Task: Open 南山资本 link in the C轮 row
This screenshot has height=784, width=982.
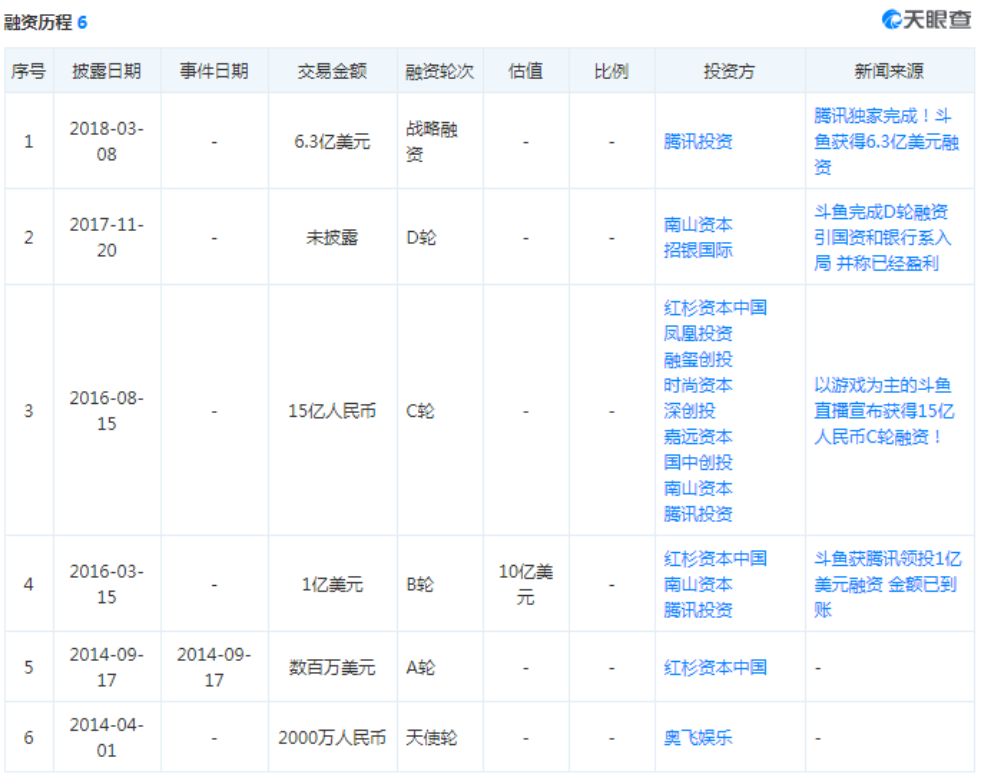Action: point(698,488)
